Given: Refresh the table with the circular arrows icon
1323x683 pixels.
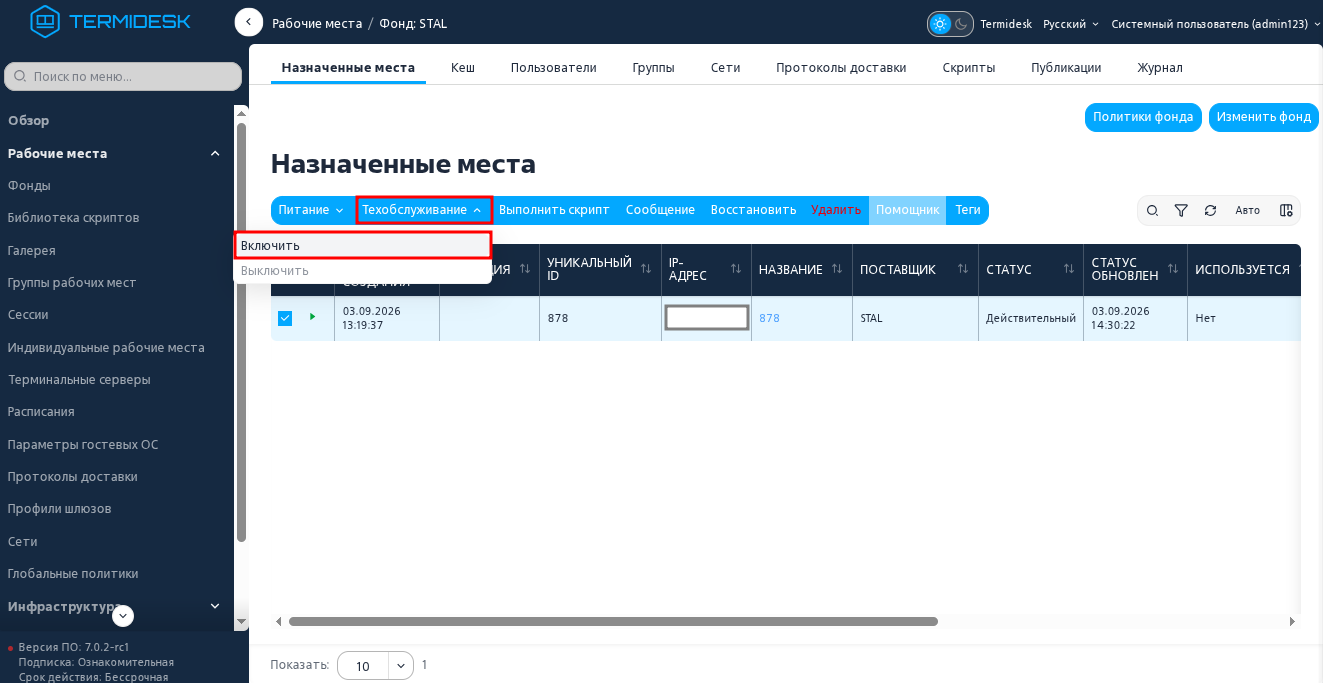Looking at the screenshot, I should pyautogui.click(x=1210, y=210).
